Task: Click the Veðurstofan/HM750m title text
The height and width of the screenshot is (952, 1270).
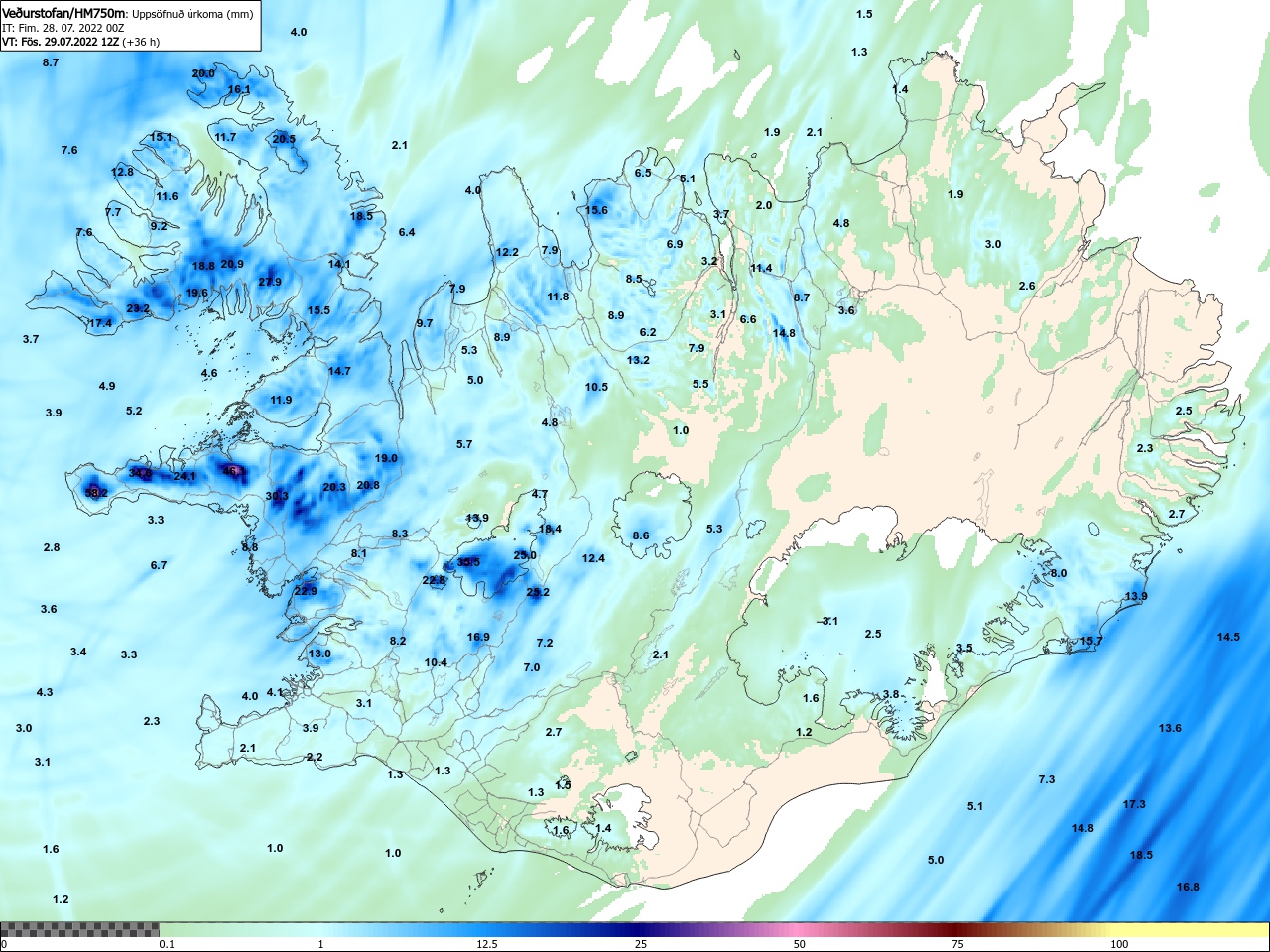Action: coord(64,13)
